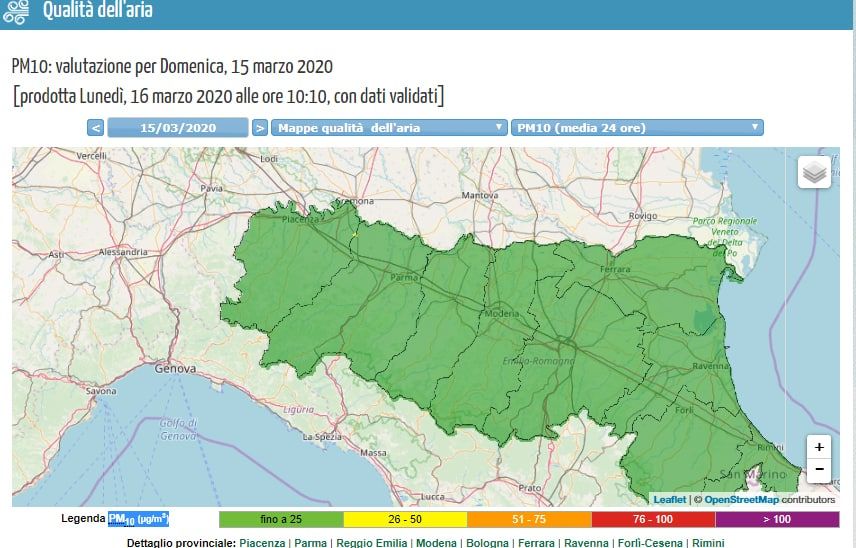Open Reggio Emilia provincial detail link
Screen dimensions: 856x548
tap(371, 543)
